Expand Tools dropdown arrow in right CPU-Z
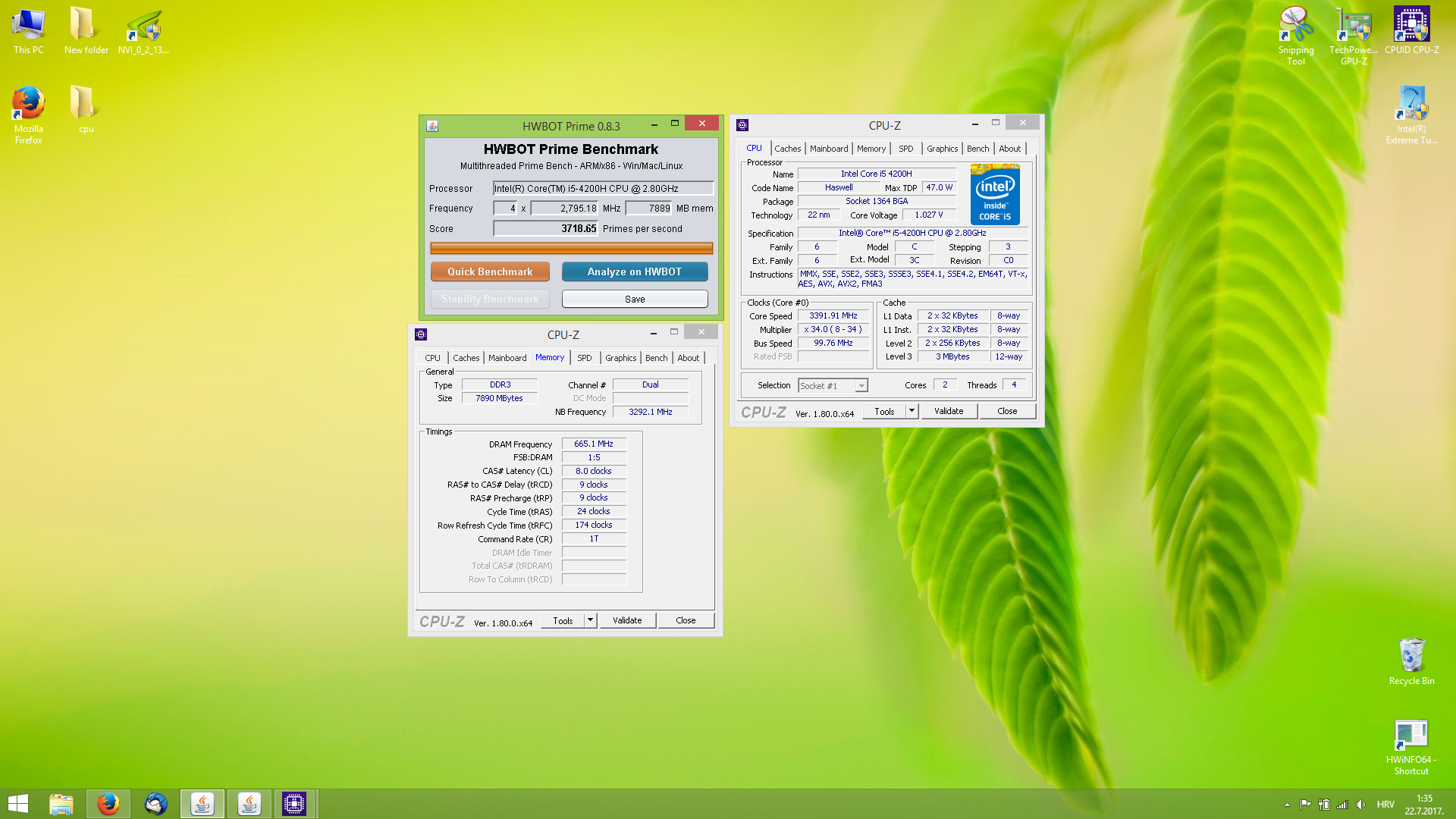The height and width of the screenshot is (819, 1456). click(x=912, y=411)
